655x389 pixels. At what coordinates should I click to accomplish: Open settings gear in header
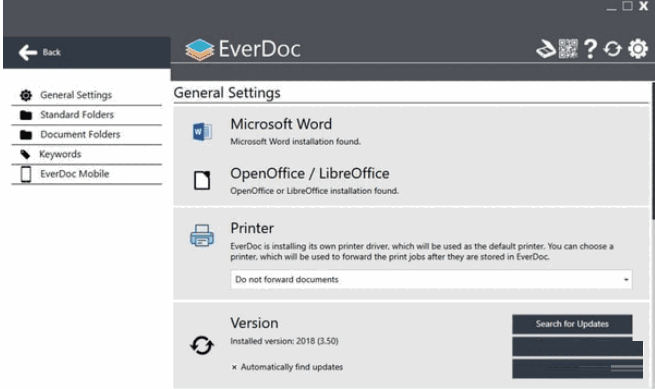[638, 49]
